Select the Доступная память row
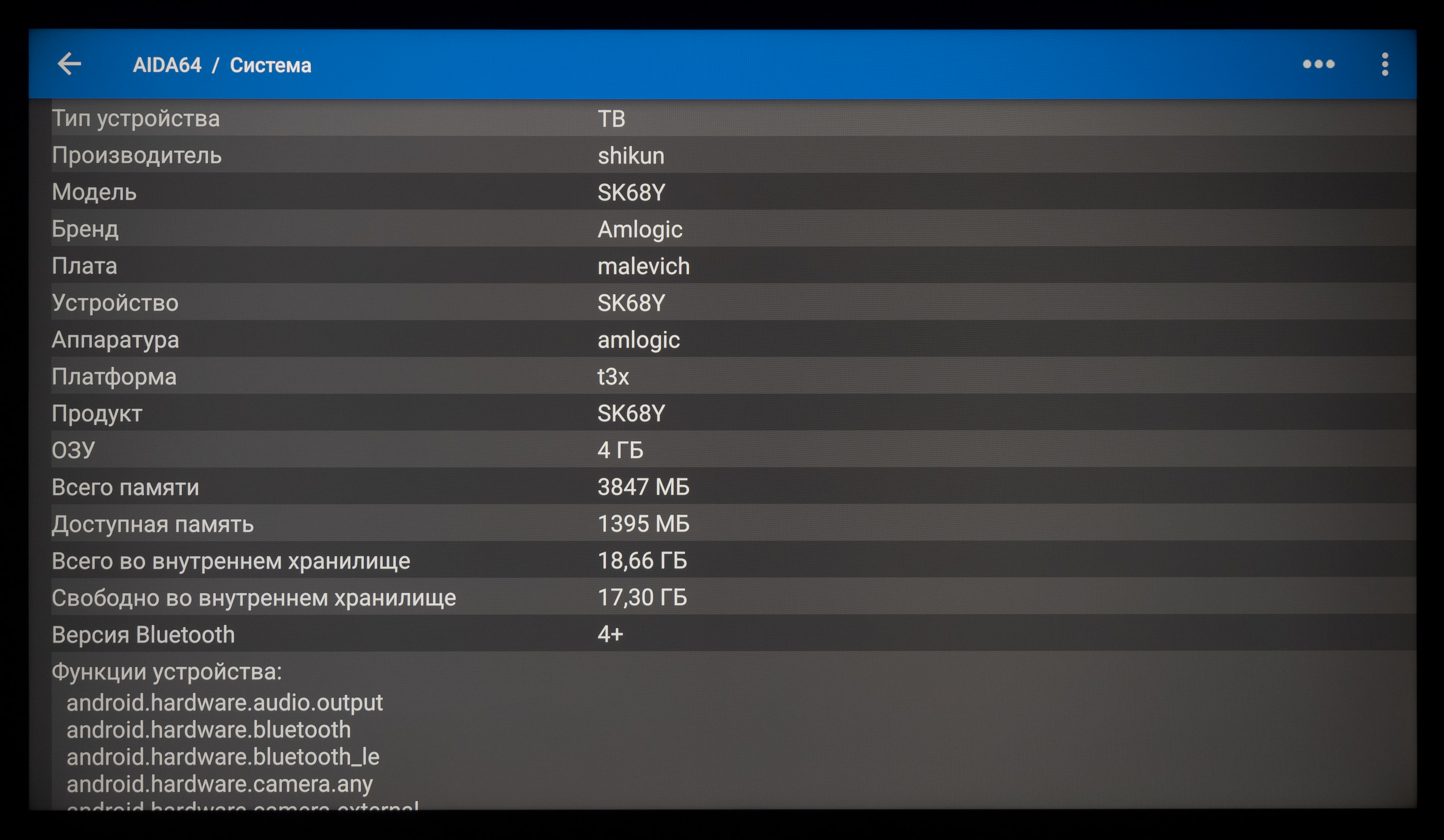 732,524
